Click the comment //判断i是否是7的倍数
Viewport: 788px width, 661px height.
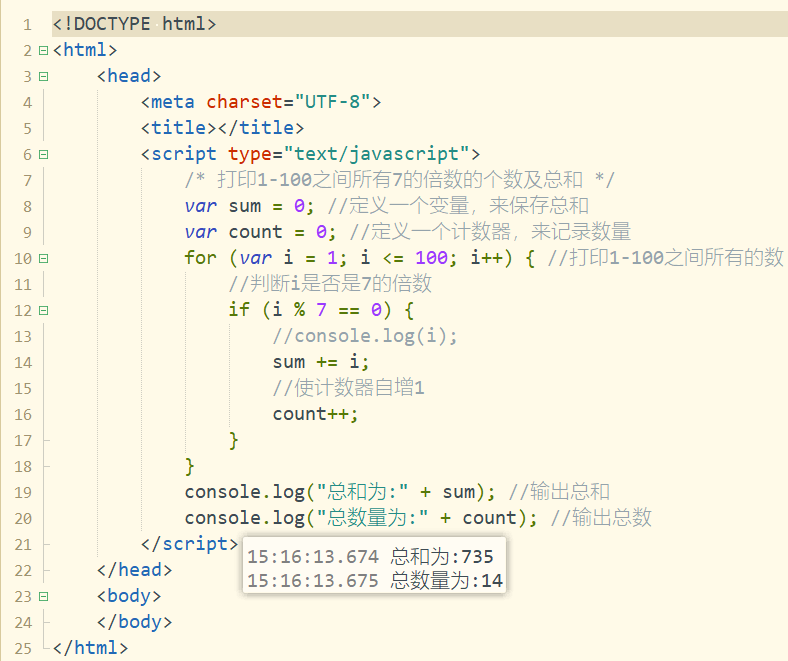coord(330,284)
